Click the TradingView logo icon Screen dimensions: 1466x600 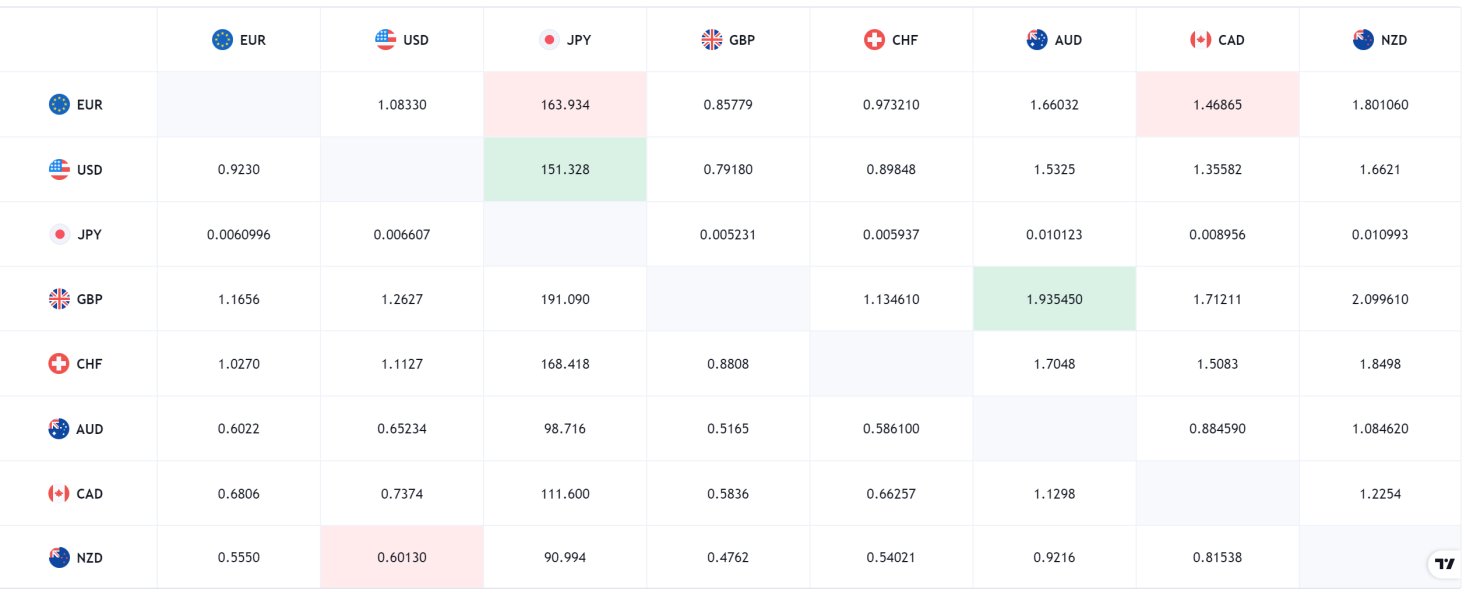pos(1444,564)
